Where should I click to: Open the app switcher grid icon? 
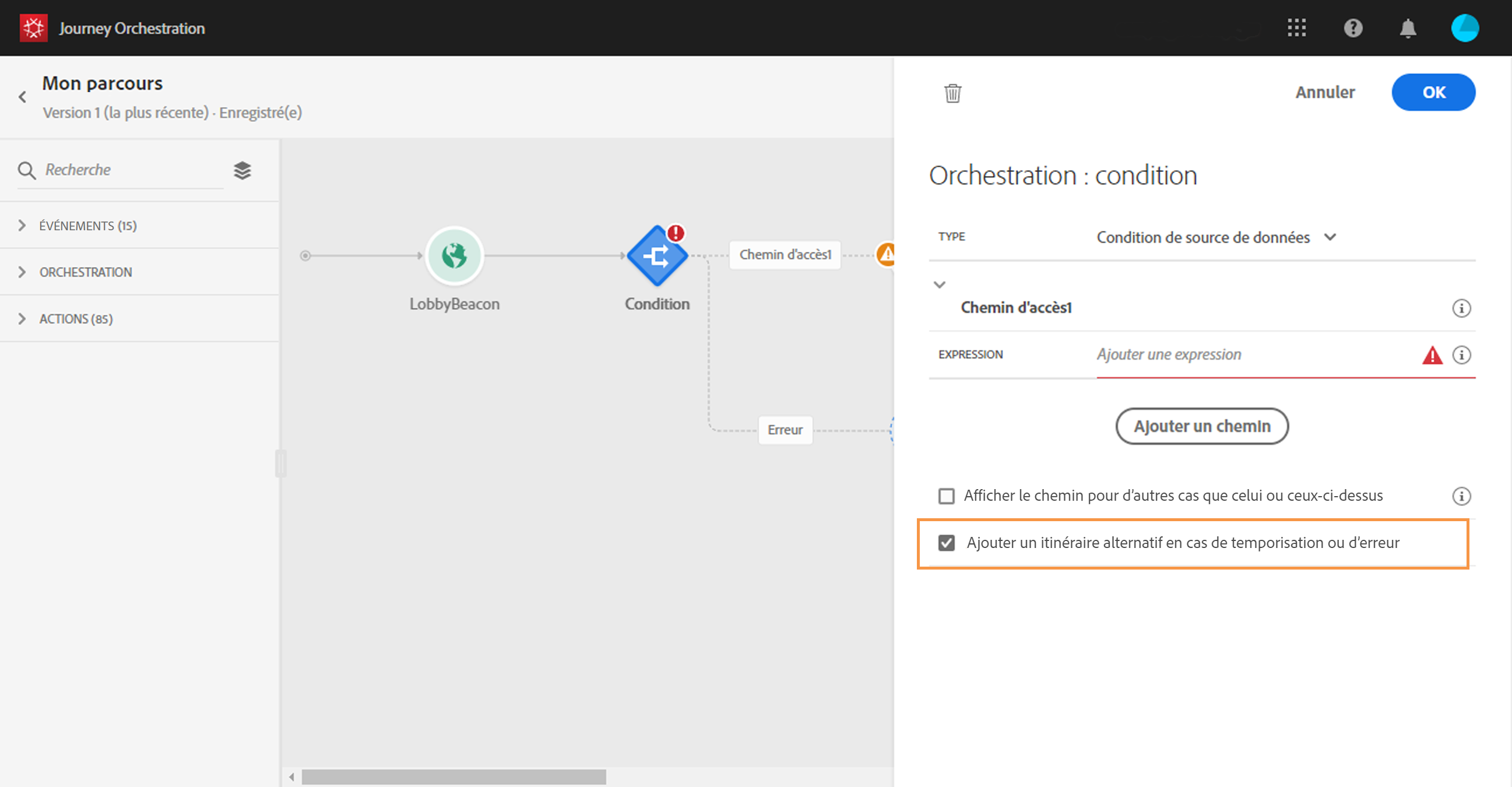coord(1296,27)
